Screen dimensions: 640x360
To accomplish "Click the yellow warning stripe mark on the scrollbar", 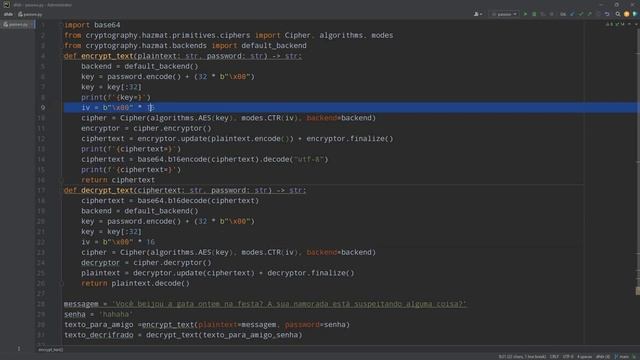I will (x=638, y=291).
